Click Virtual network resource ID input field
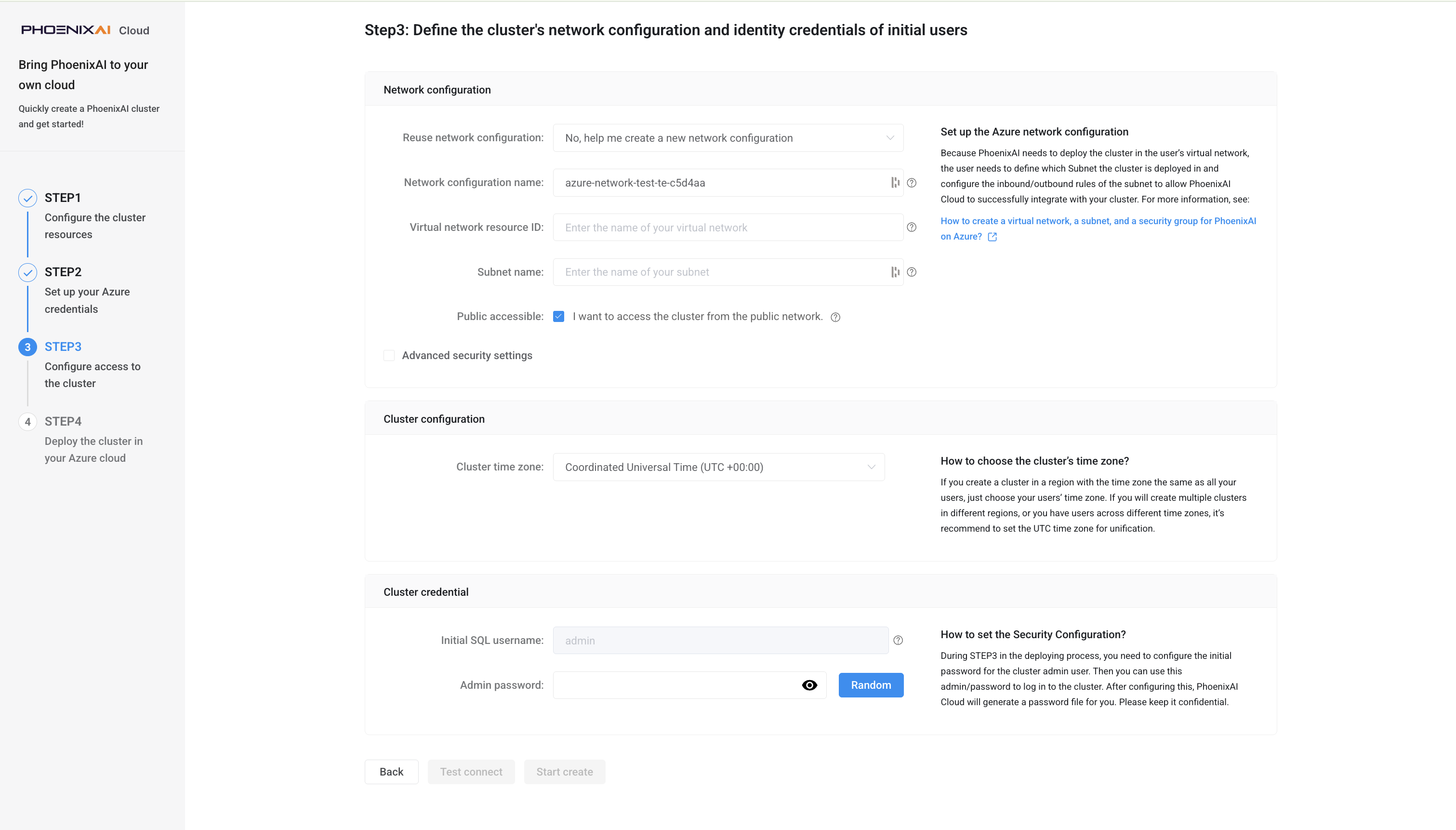1456x830 pixels. pos(728,228)
